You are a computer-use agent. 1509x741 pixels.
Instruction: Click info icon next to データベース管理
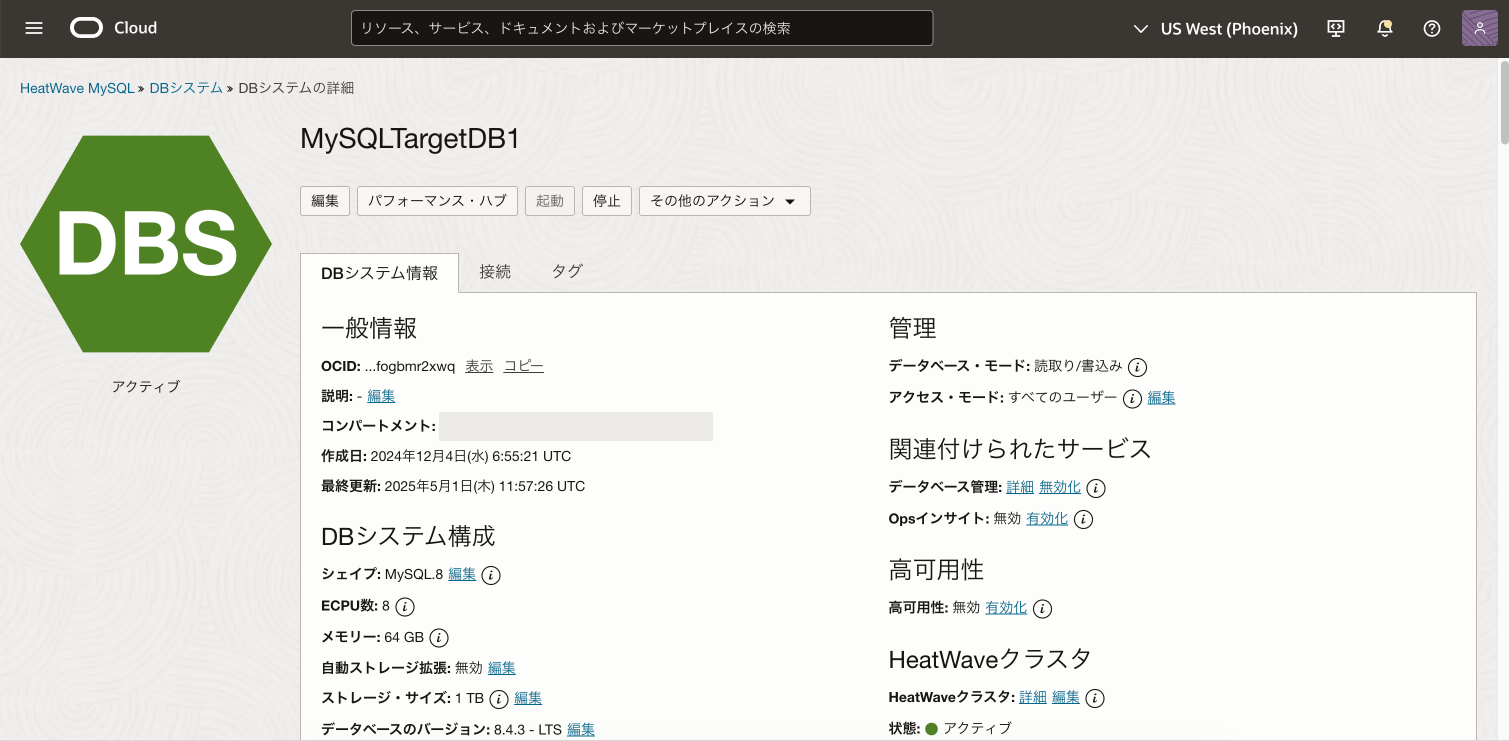(1096, 488)
